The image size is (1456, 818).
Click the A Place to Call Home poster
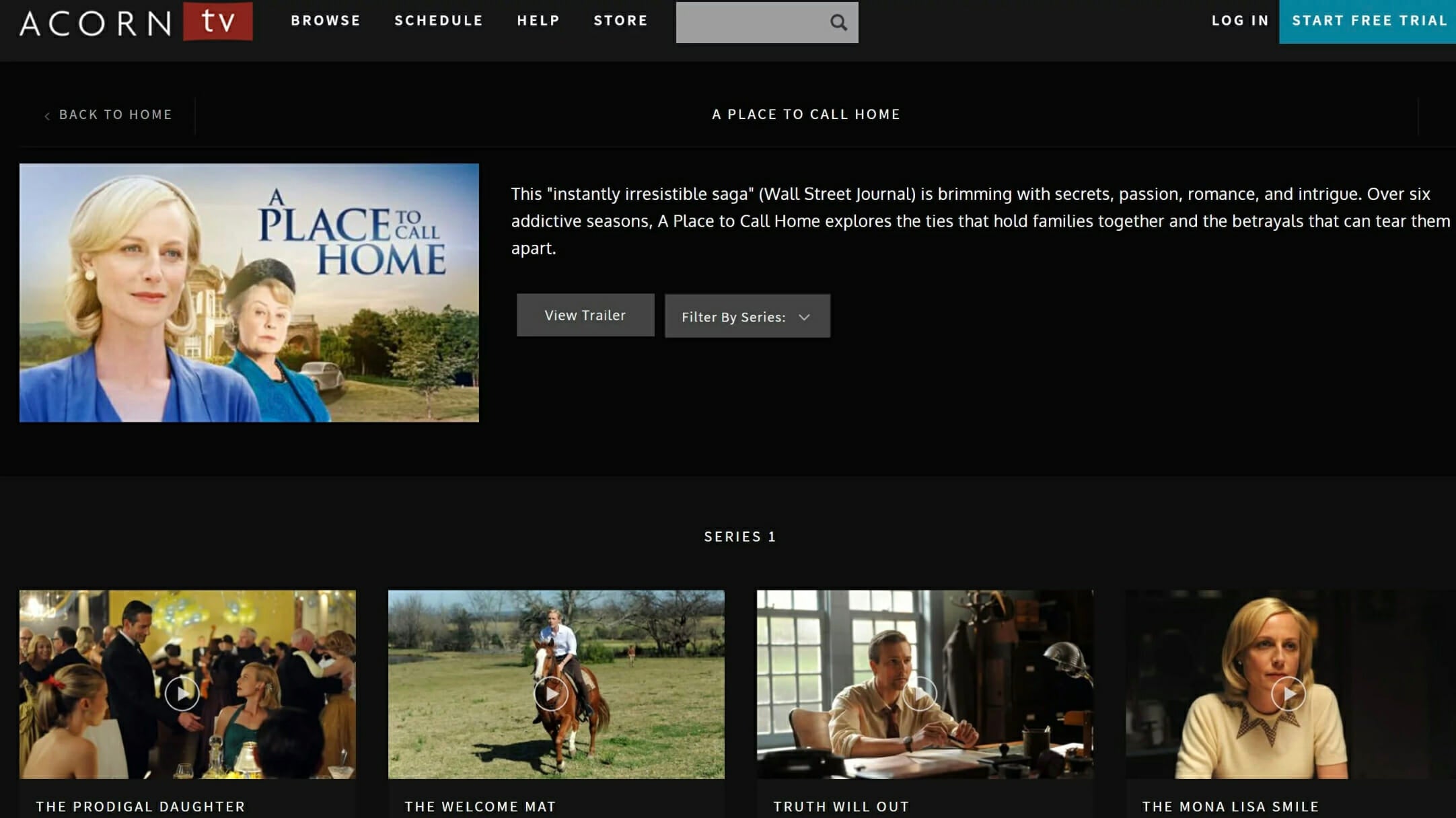click(249, 293)
